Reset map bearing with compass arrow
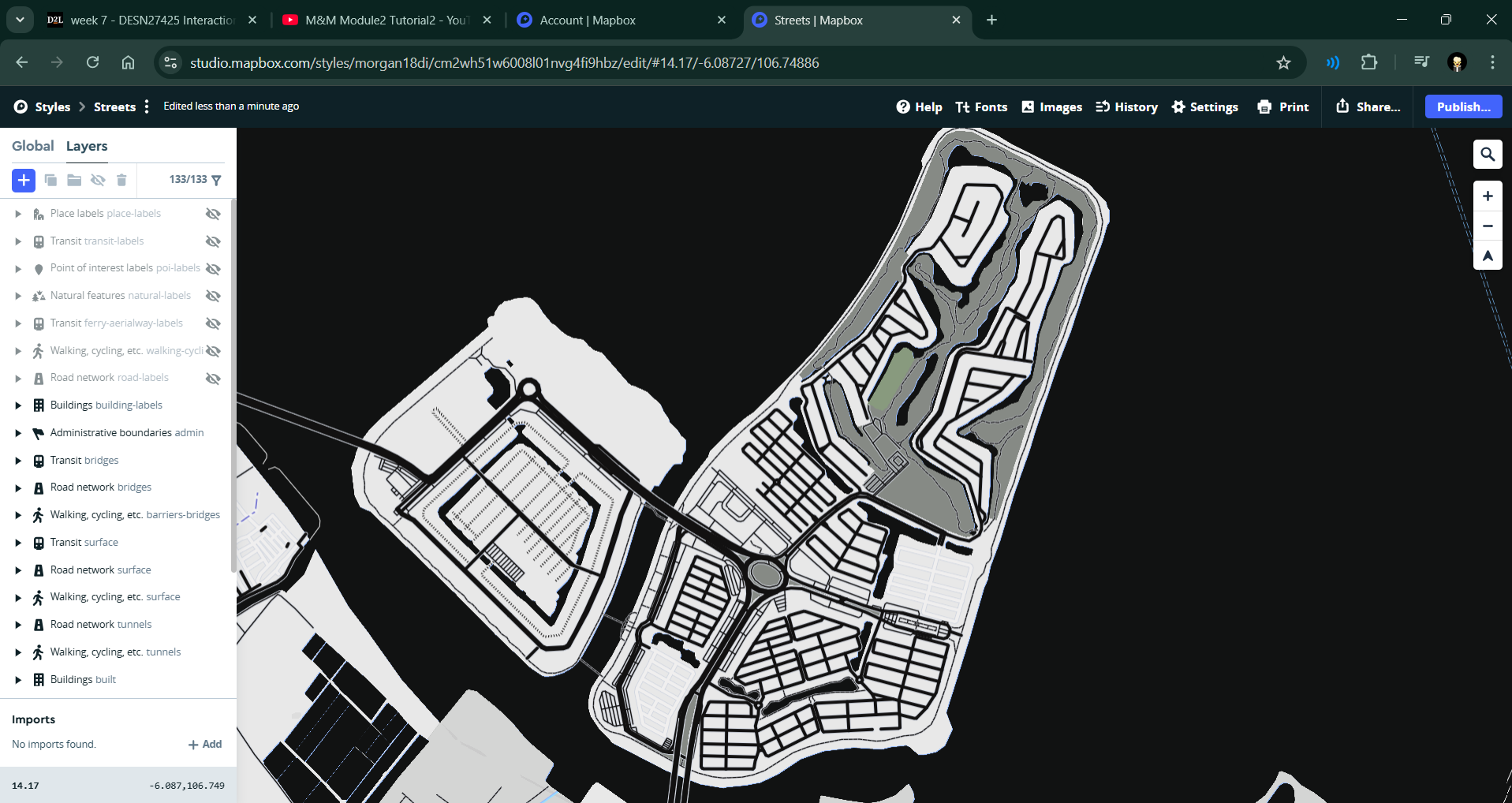Image resolution: width=1512 pixels, height=803 pixels. (x=1487, y=256)
